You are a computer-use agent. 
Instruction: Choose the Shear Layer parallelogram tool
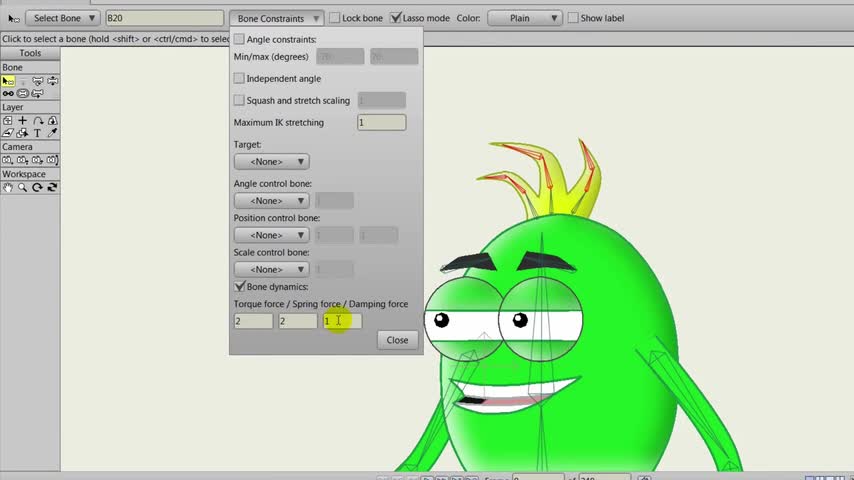[x=8, y=133]
